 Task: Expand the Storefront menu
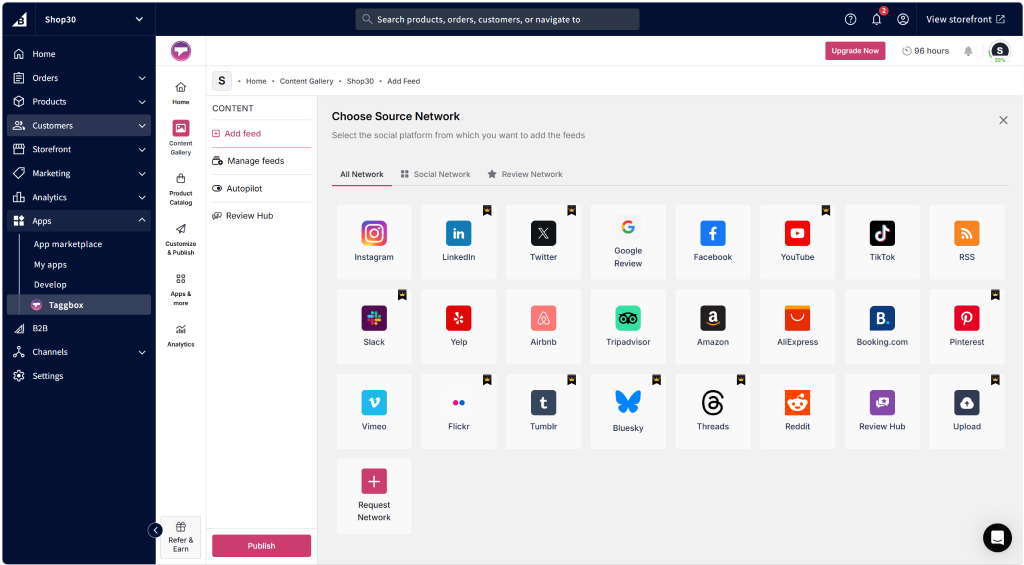tap(78, 150)
